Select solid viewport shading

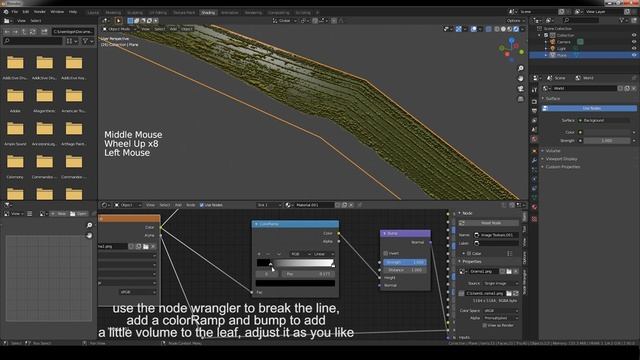click(x=503, y=29)
